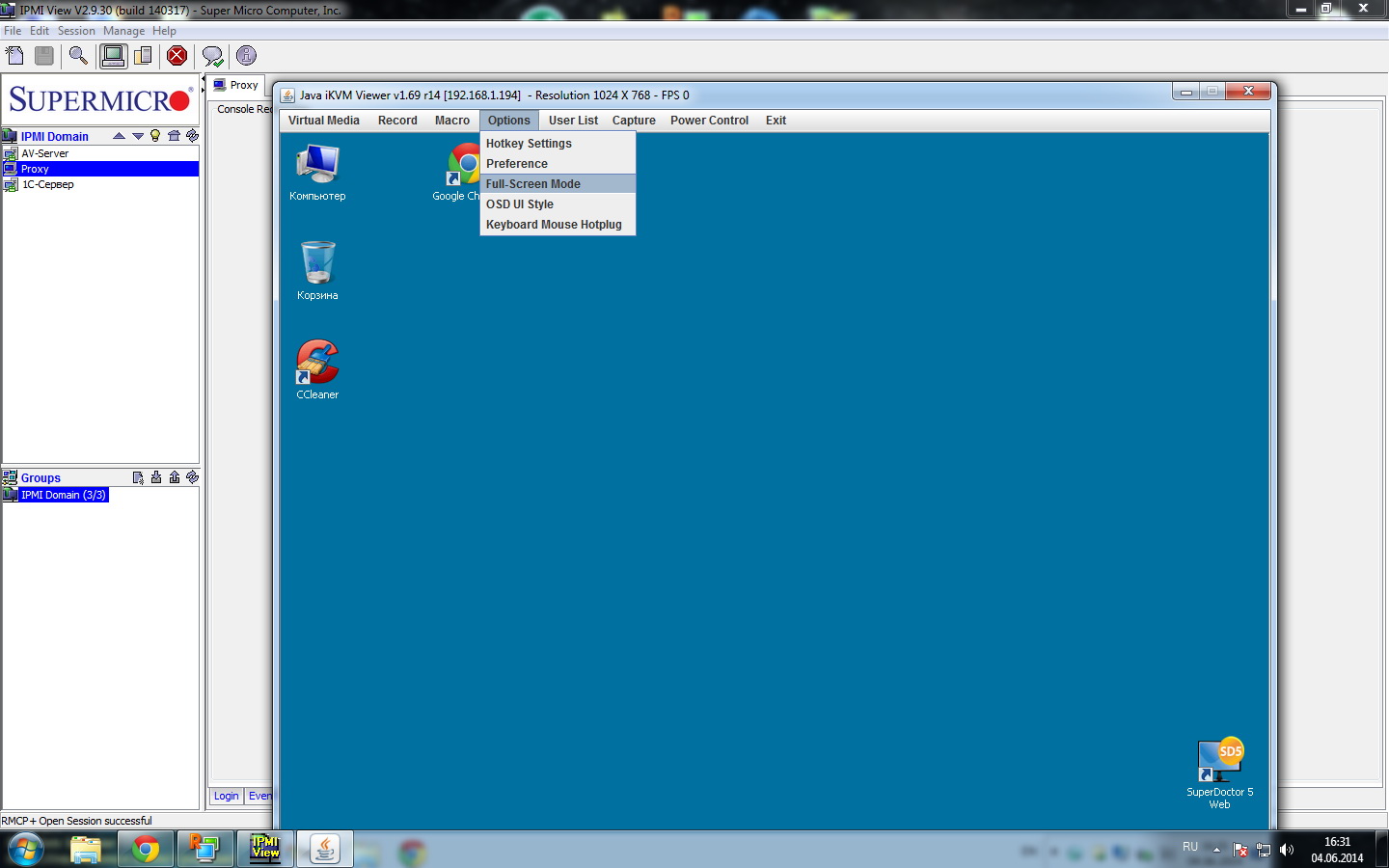
Task: Open IPMI View from the Windows taskbar
Action: tap(265, 849)
